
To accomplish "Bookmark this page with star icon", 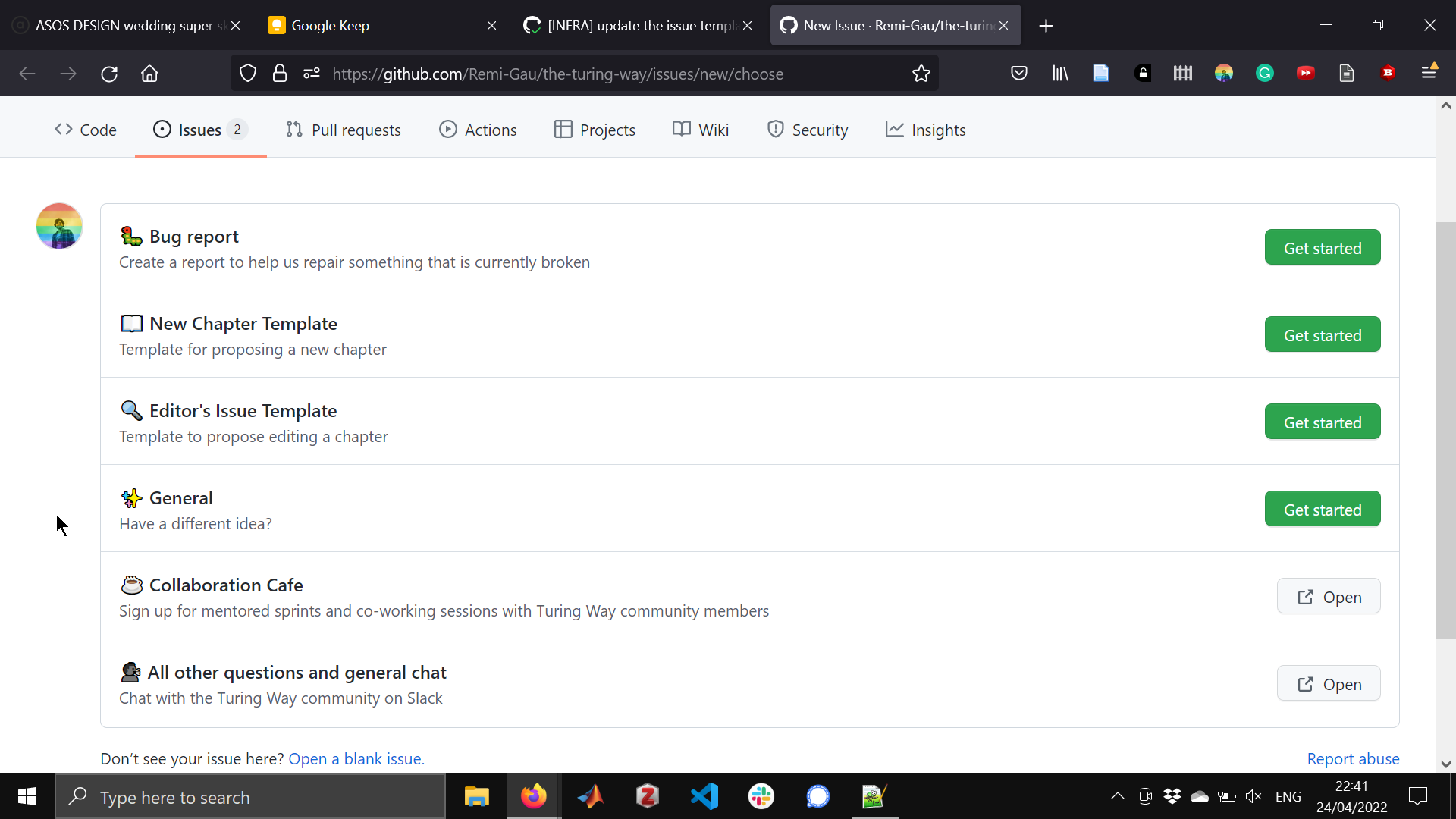I will (x=921, y=74).
